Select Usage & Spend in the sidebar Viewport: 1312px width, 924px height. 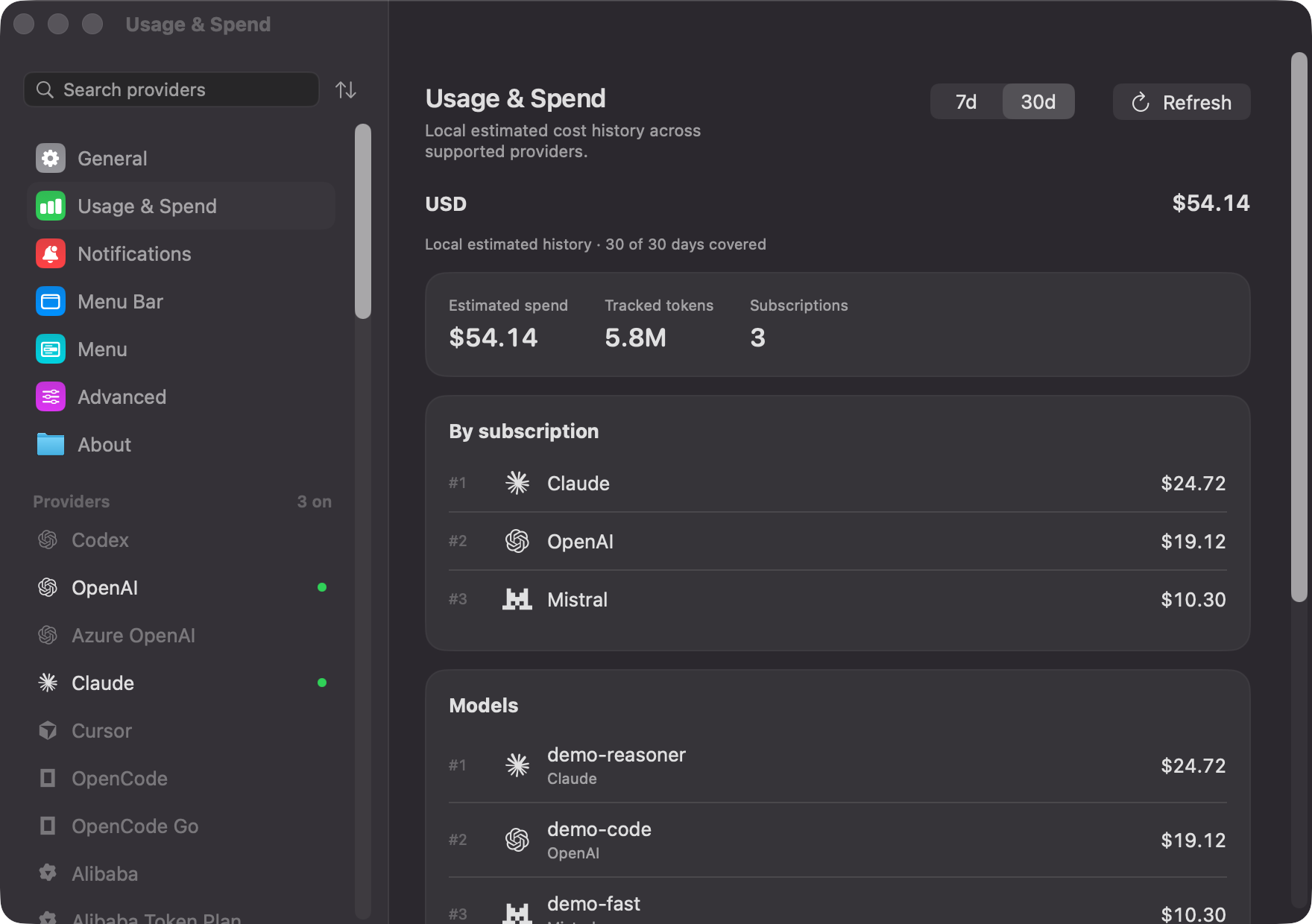click(180, 206)
